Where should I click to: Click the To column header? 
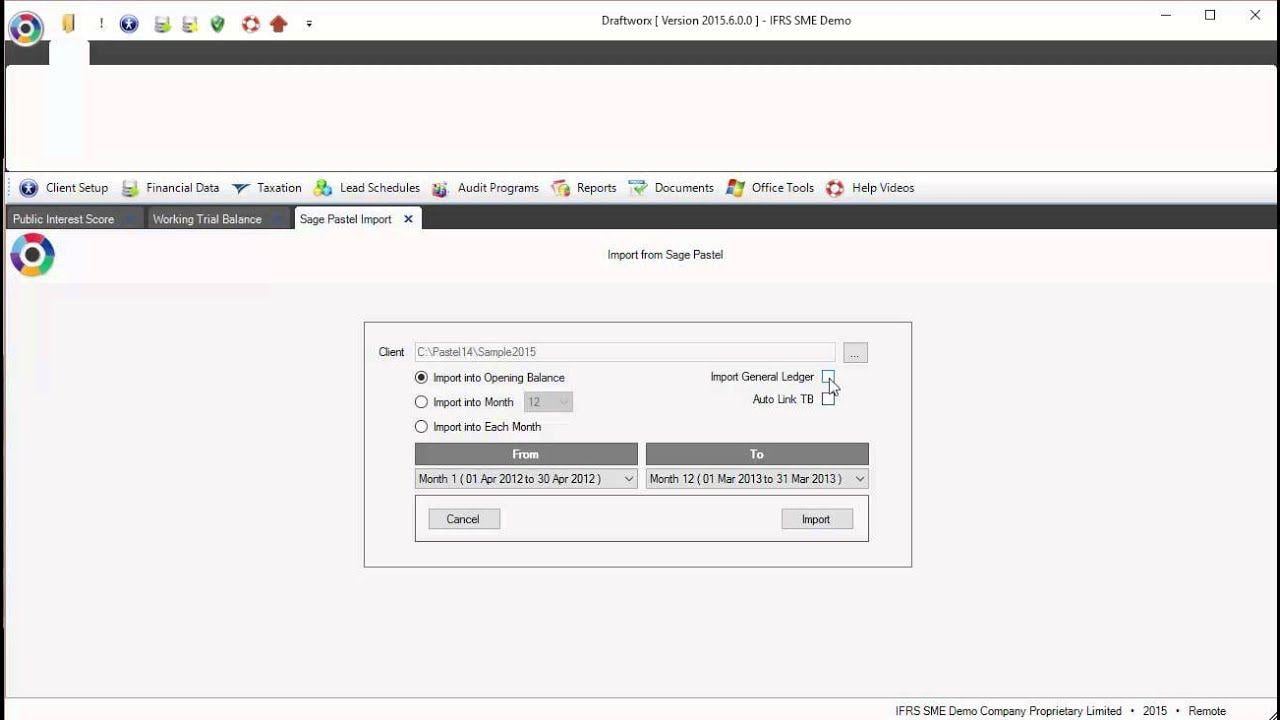coord(757,454)
